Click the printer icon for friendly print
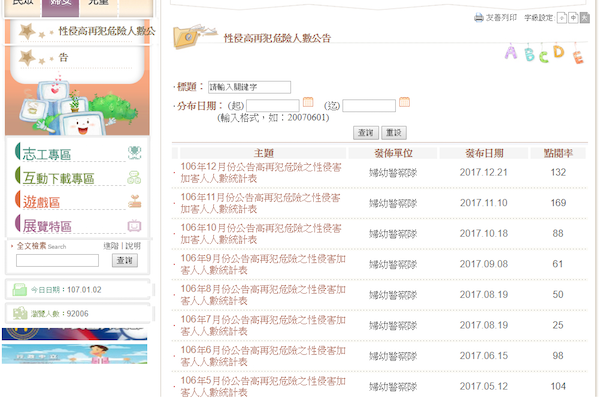 click(x=479, y=17)
